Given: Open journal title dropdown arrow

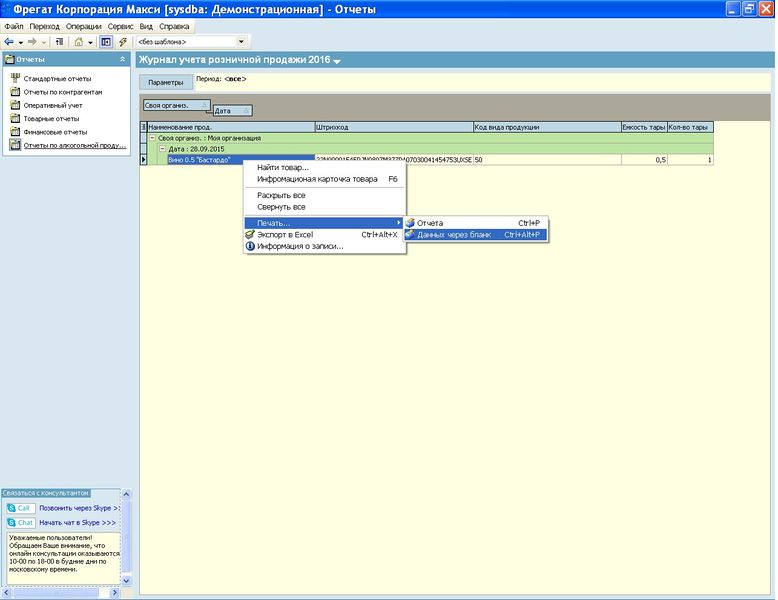Looking at the screenshot, I should click(x=337, y=61).
